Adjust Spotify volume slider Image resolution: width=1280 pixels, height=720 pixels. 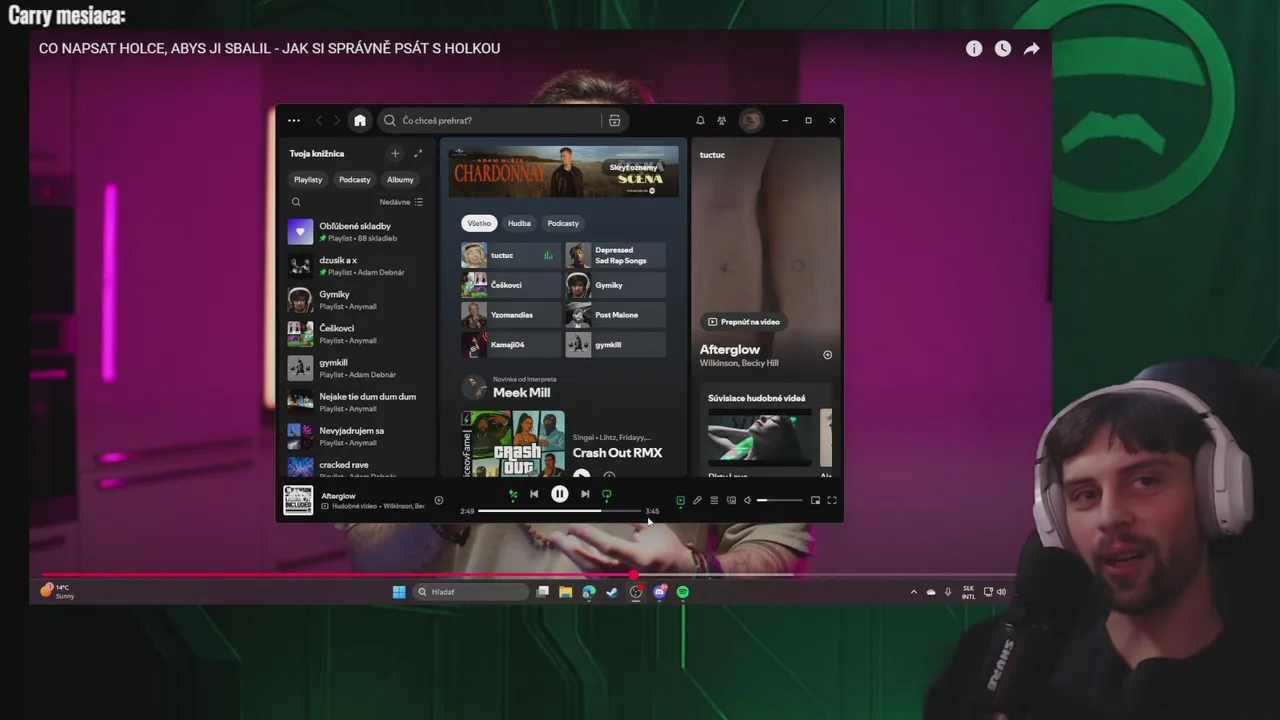[x=780, y=500]
